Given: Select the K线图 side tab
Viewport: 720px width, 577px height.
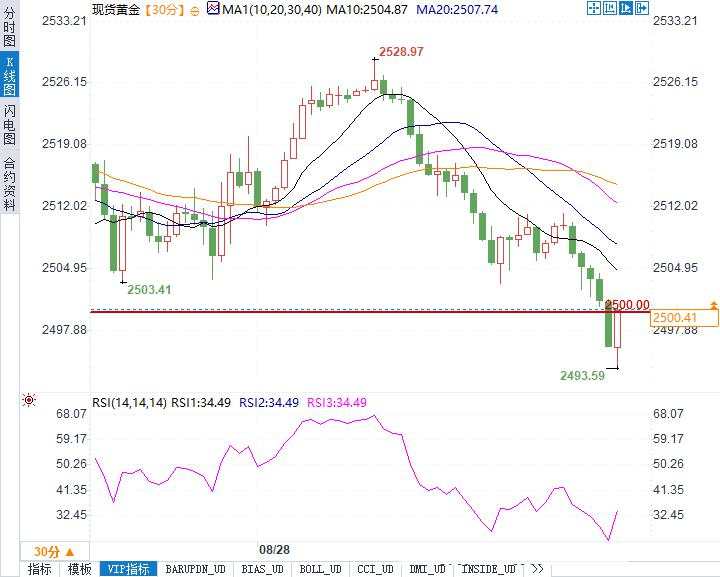Looking at the screenshot, I should pos(9,75).
